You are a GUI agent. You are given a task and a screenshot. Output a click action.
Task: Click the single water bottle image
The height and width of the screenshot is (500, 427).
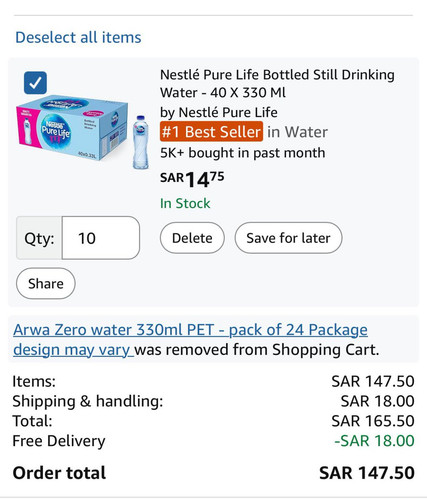coord(140,142)
